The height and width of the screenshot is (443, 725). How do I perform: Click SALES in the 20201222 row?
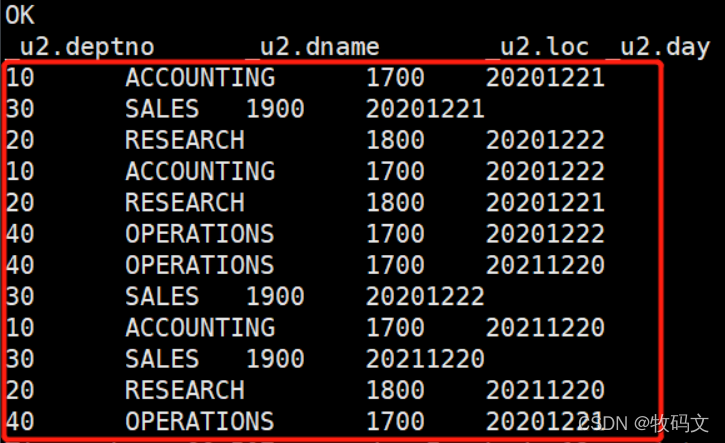coord(162,296)
